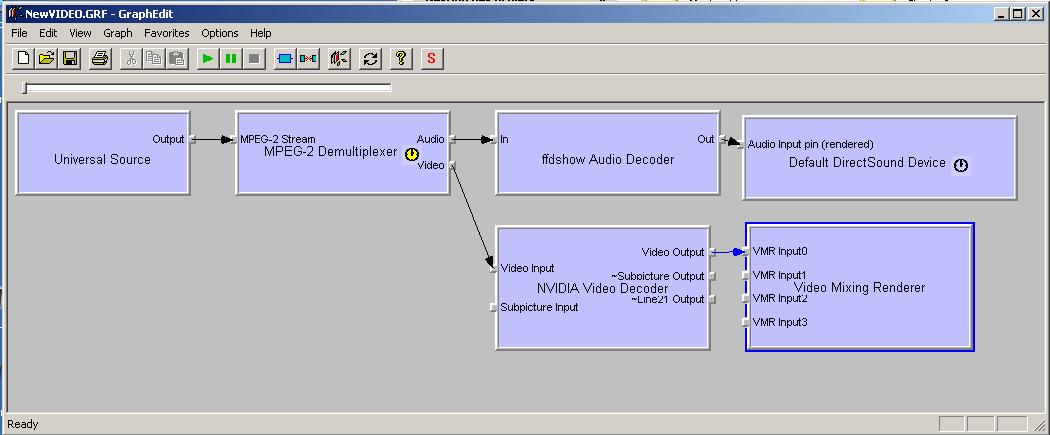Open the Favorites menu
Viewport: 1050px width, 435px height.
[x=166, y=33]
